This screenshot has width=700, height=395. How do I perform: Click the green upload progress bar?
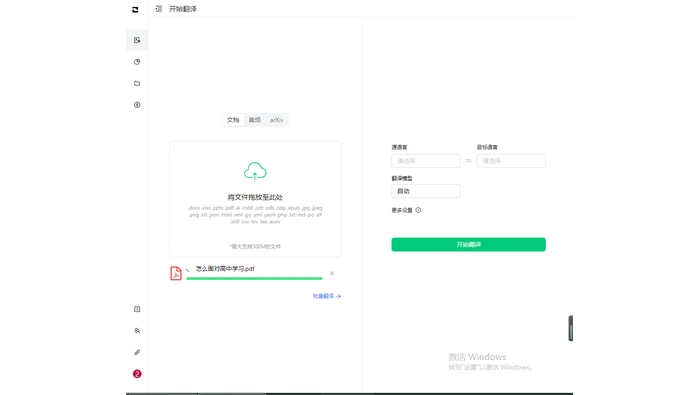pyautogui.click(x=254, y=279)
